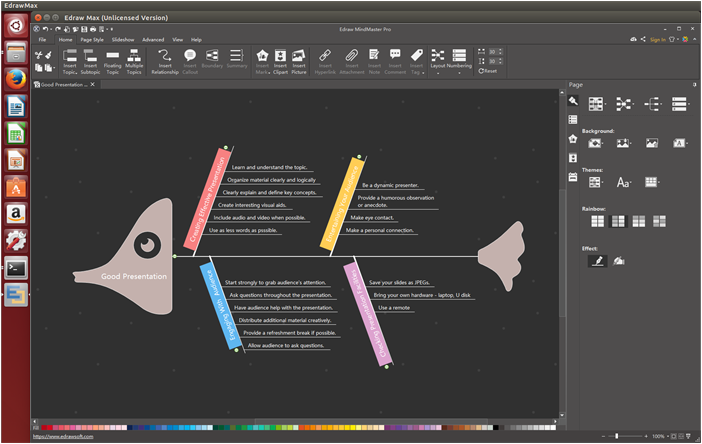Screen dimensions: 702x444
Task: Click the Insert Topic icon
Action: (x=69, y=60)
